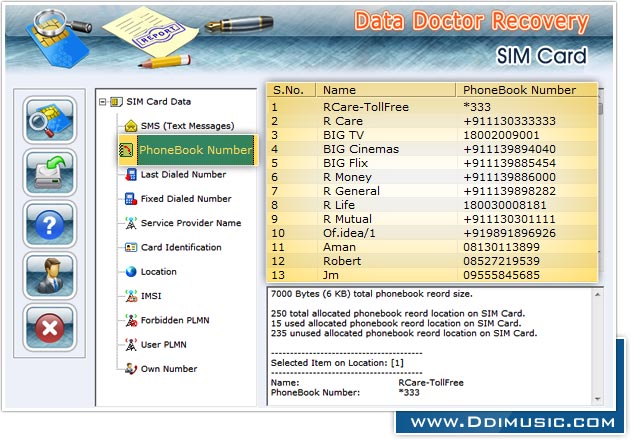This screenshot has width=631, height=440.
Task: Open Last Dialed Number tree item
Action: pos(184,175)
